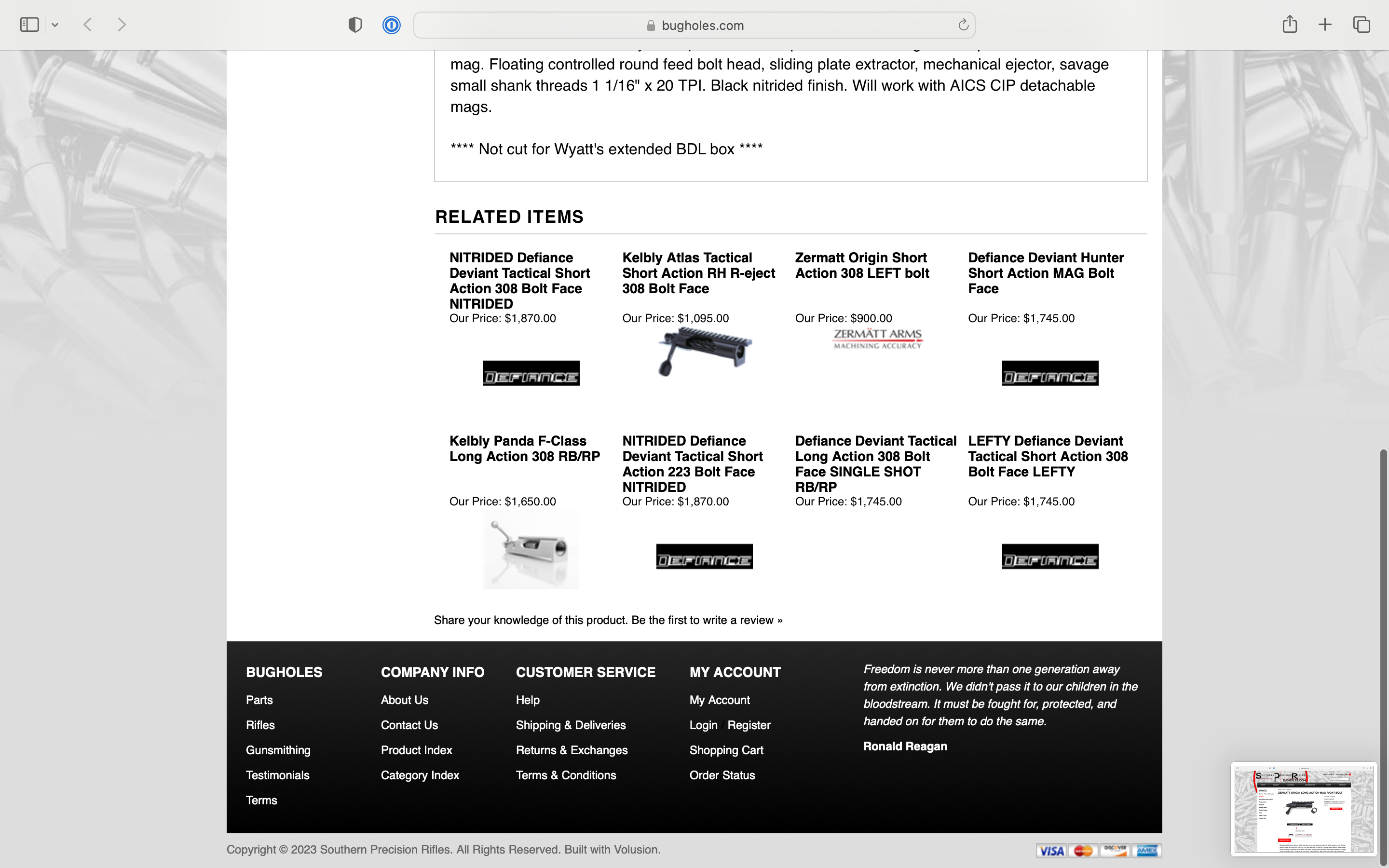Click the 'Our Price: $900.00' text
This screenshot has height=868, width=1389.
tap(843, 318)
